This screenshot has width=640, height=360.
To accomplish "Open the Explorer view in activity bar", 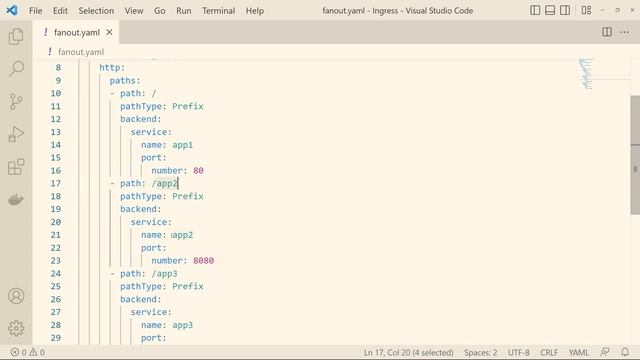I will point(16,36).
